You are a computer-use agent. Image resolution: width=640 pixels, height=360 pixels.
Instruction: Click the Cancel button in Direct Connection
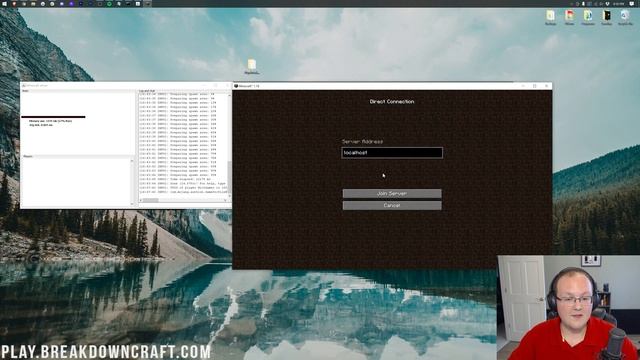(x=392, y=205)
